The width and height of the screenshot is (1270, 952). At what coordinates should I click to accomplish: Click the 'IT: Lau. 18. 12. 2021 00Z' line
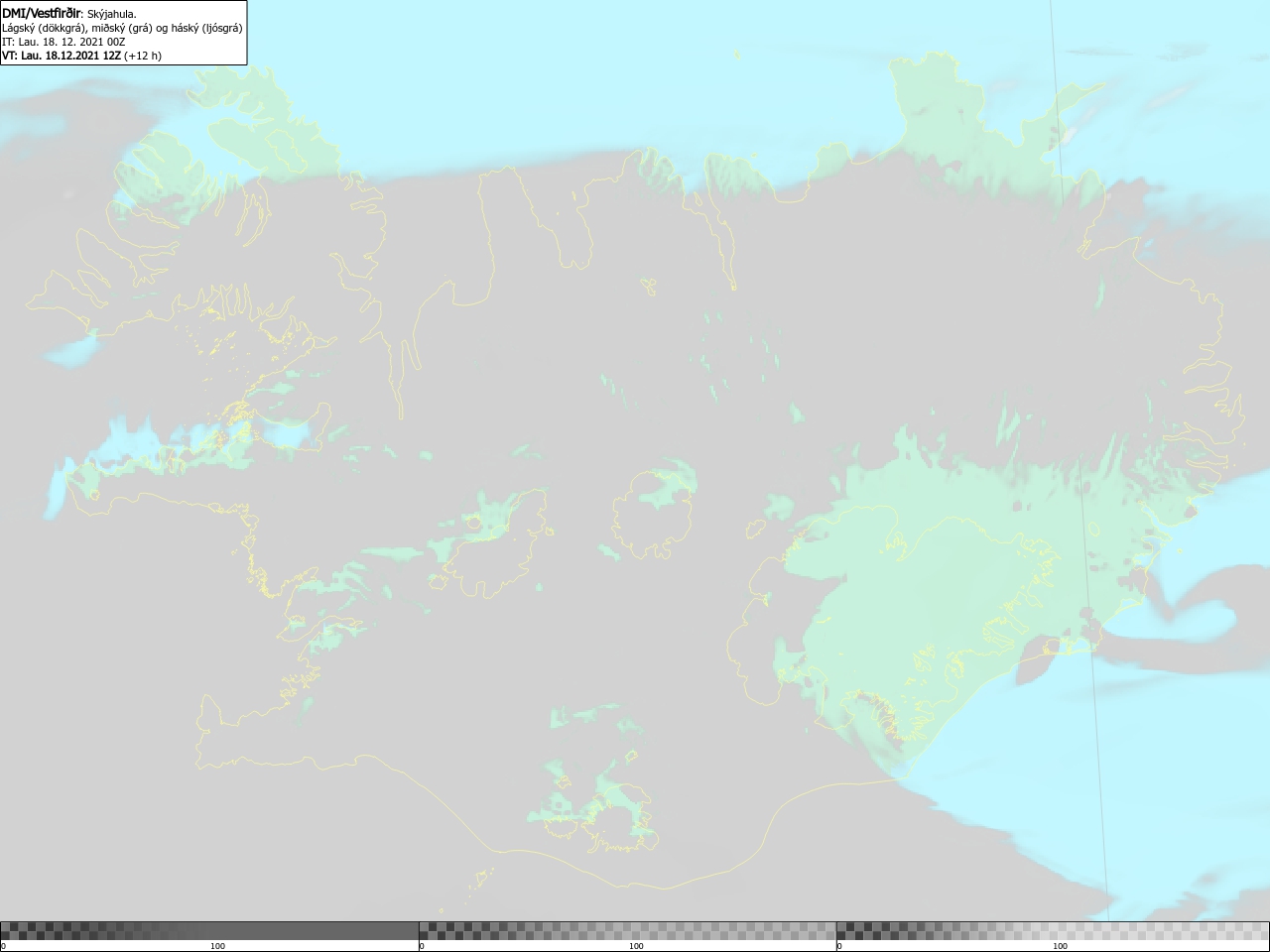point(63,42)
